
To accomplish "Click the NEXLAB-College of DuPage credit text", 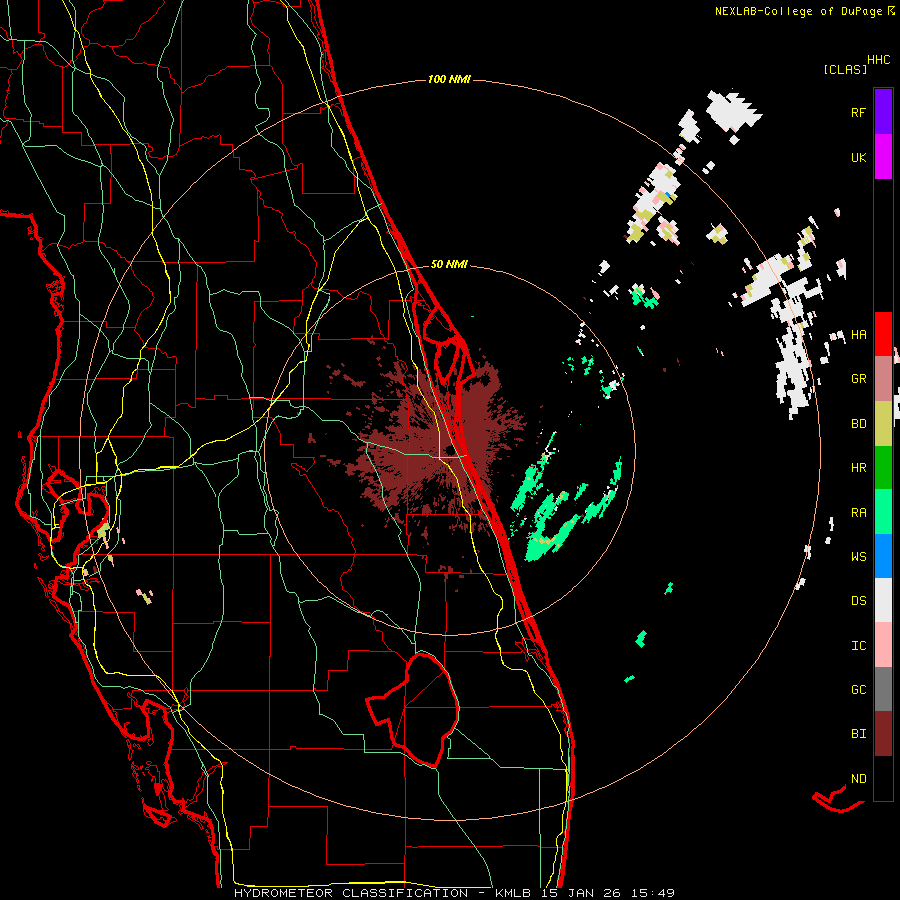I will point(798,11).
